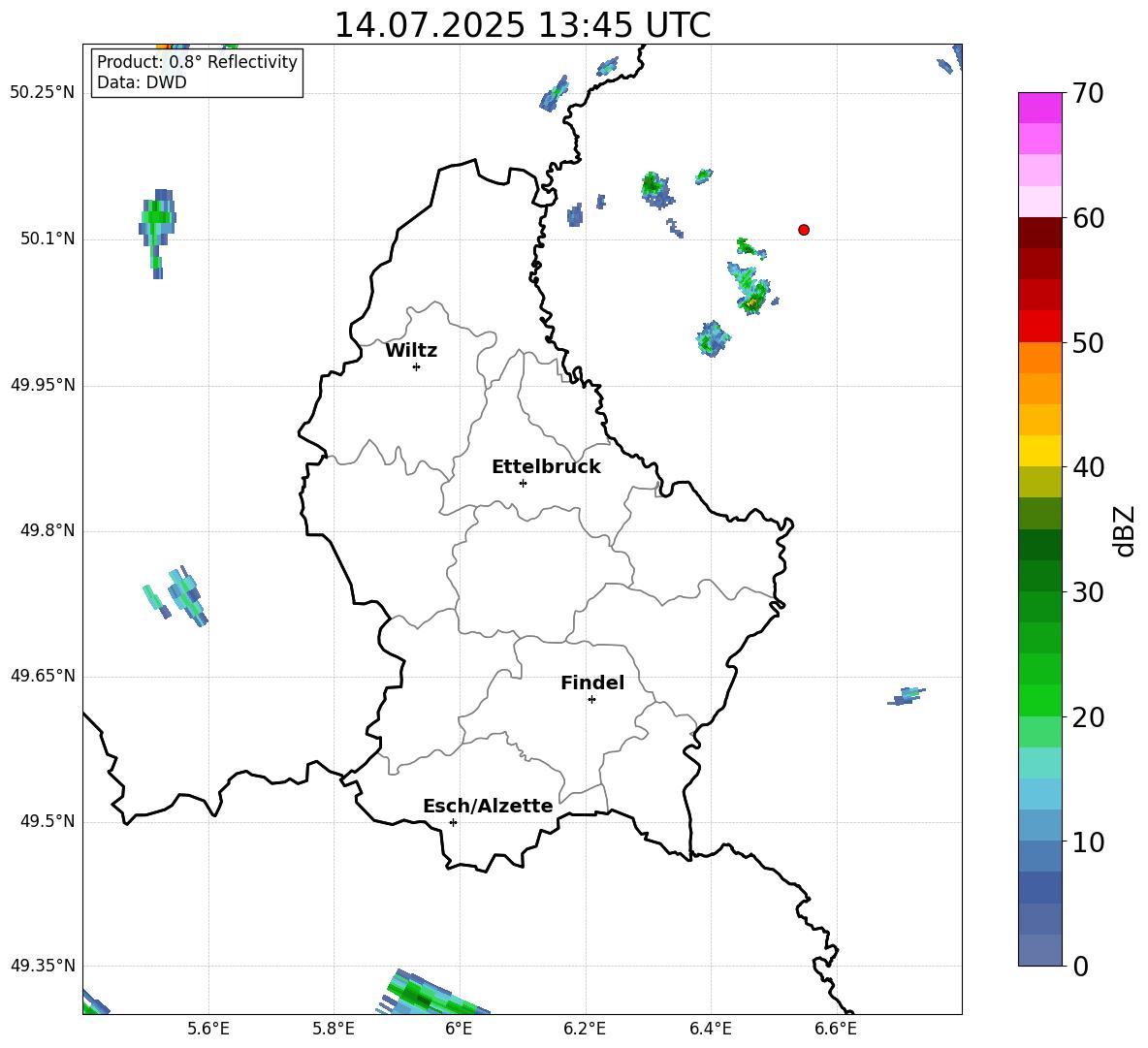This screenshot has width=1148, height=1048.
Task: Click the bright green band just above 20
Action: [1040, 700]
